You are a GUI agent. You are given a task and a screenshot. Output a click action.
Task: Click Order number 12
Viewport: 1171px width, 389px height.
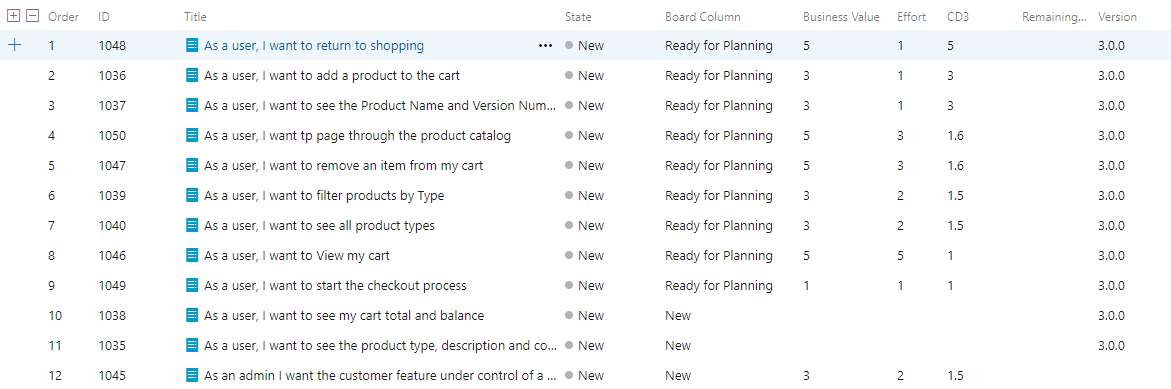click(x=55, y=375)
